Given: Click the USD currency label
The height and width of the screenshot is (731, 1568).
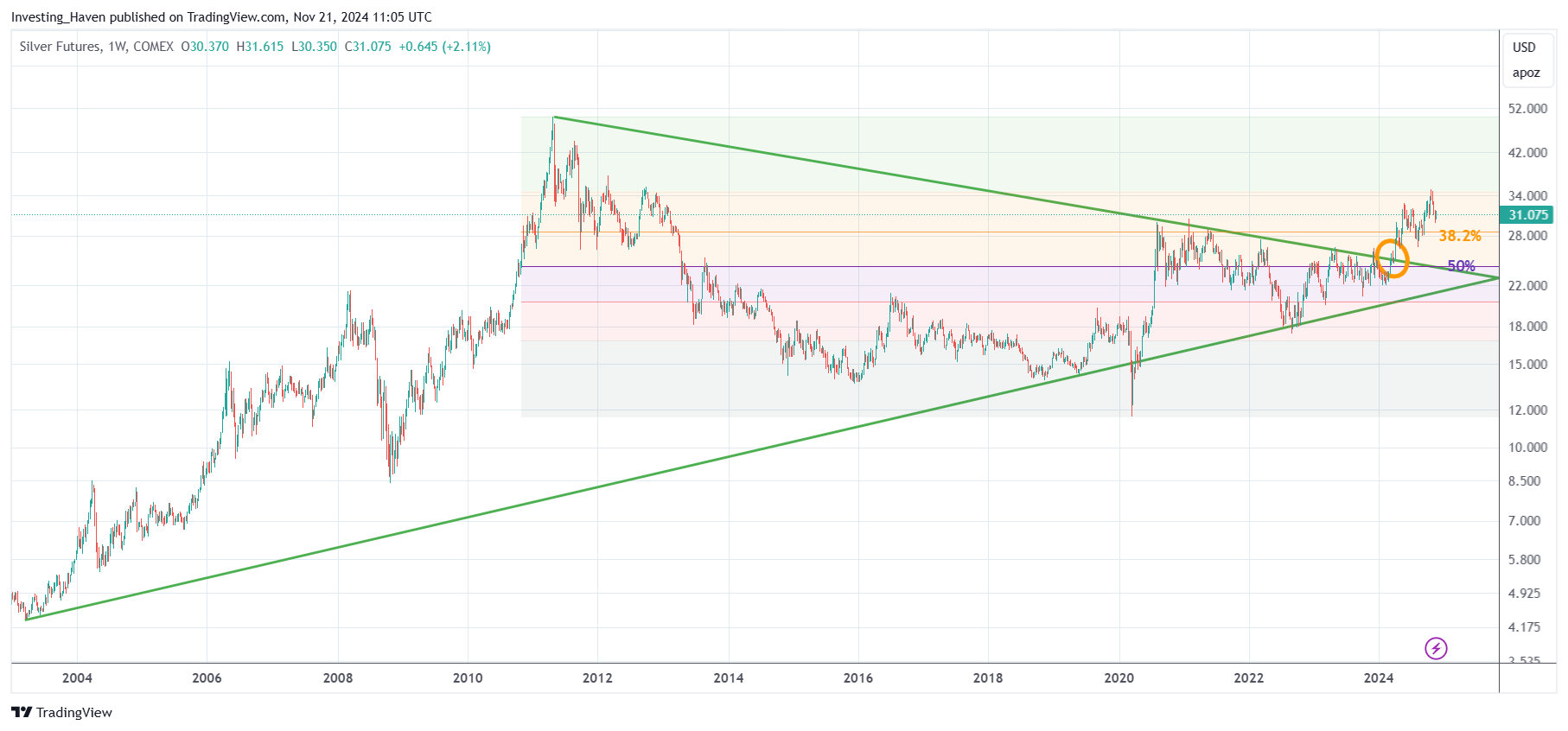Looking at the screenshot, I should [1524, 48].
